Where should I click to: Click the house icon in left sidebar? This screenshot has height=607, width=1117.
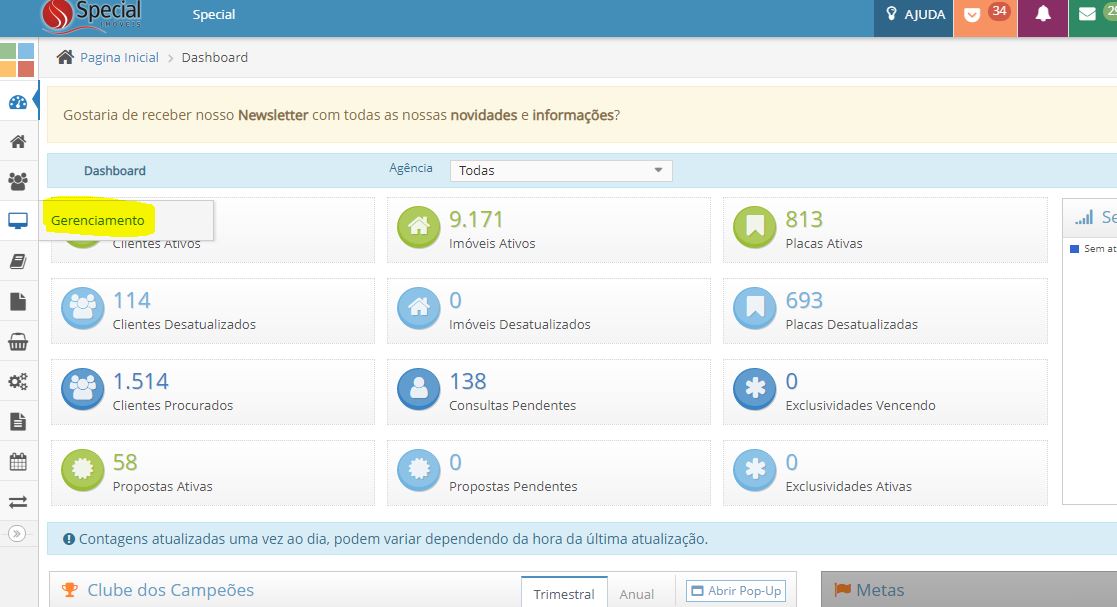(18, 141)
